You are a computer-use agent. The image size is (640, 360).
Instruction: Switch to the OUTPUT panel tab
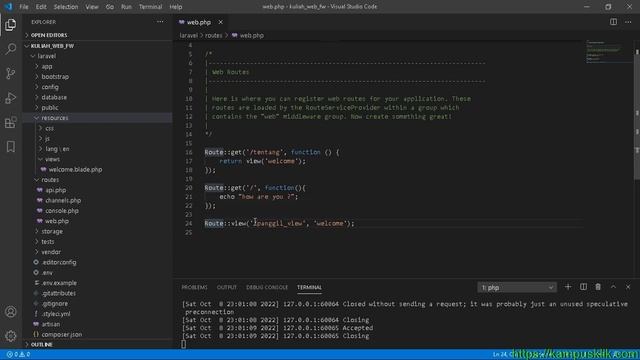(227, 287)
